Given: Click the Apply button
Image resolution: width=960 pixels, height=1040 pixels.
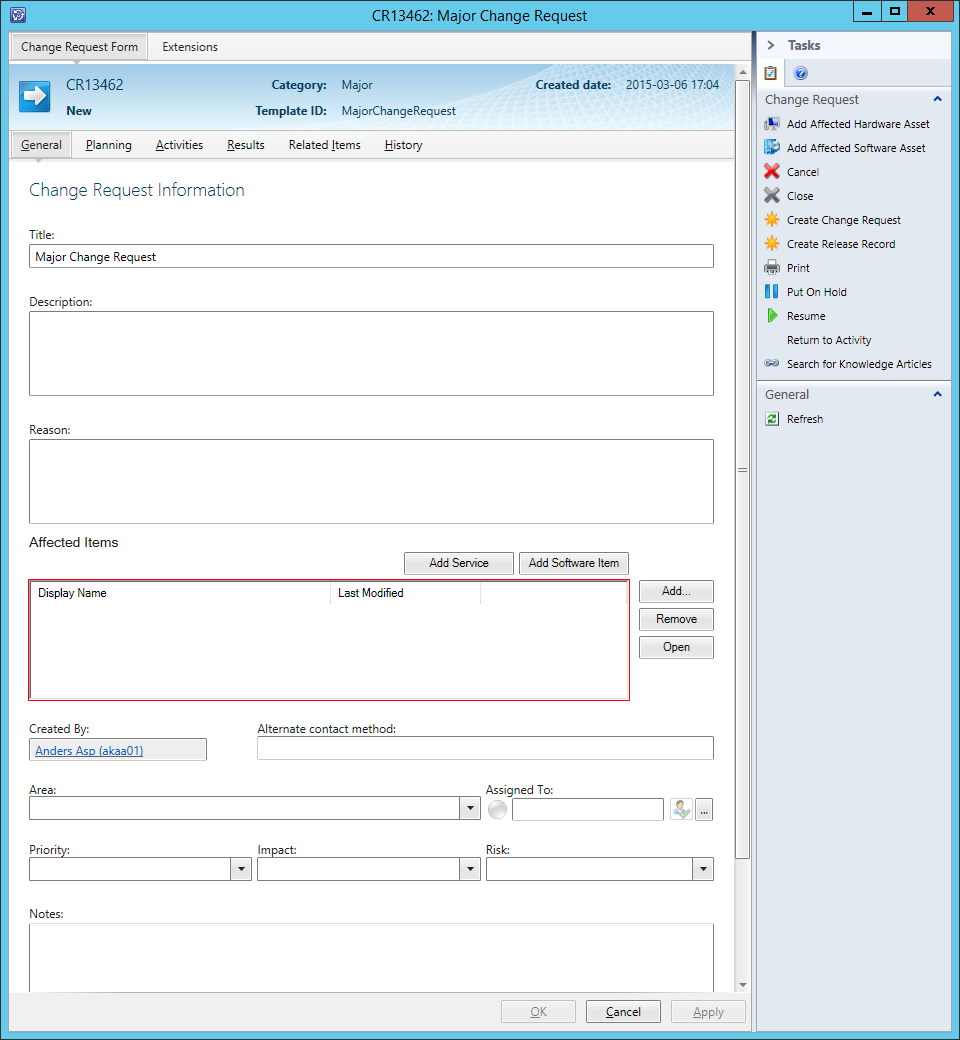Looking at the screenshot, I should pyautogui.click(x=708, y=1011).
